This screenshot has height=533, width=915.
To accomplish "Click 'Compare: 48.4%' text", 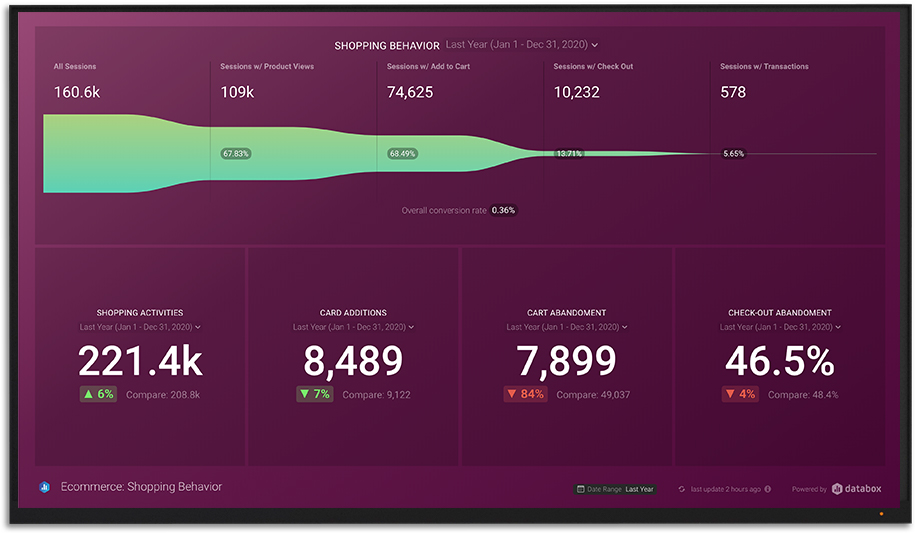I will pos(803,395).
